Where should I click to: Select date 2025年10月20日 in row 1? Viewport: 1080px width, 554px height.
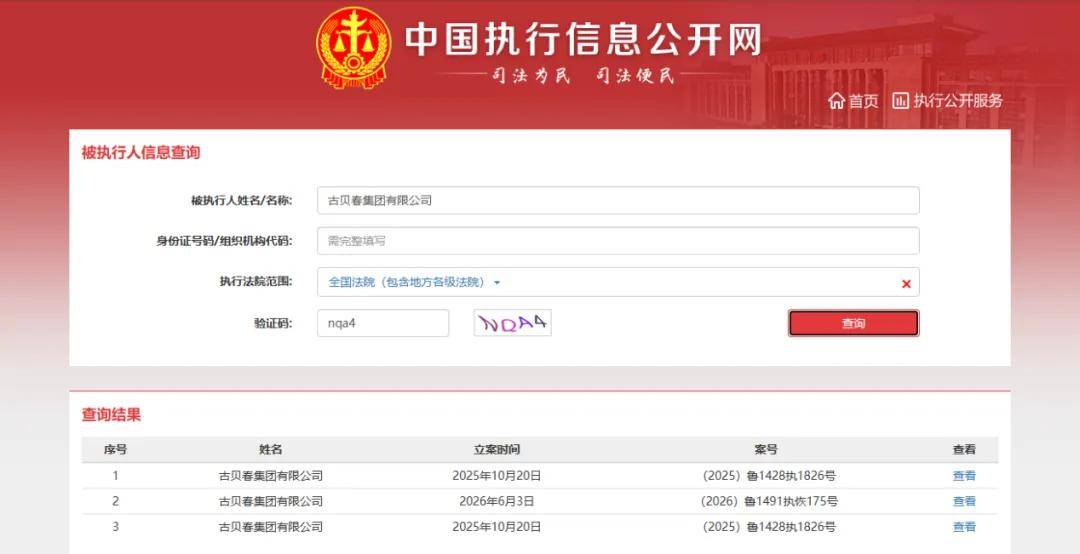point(497,475)
